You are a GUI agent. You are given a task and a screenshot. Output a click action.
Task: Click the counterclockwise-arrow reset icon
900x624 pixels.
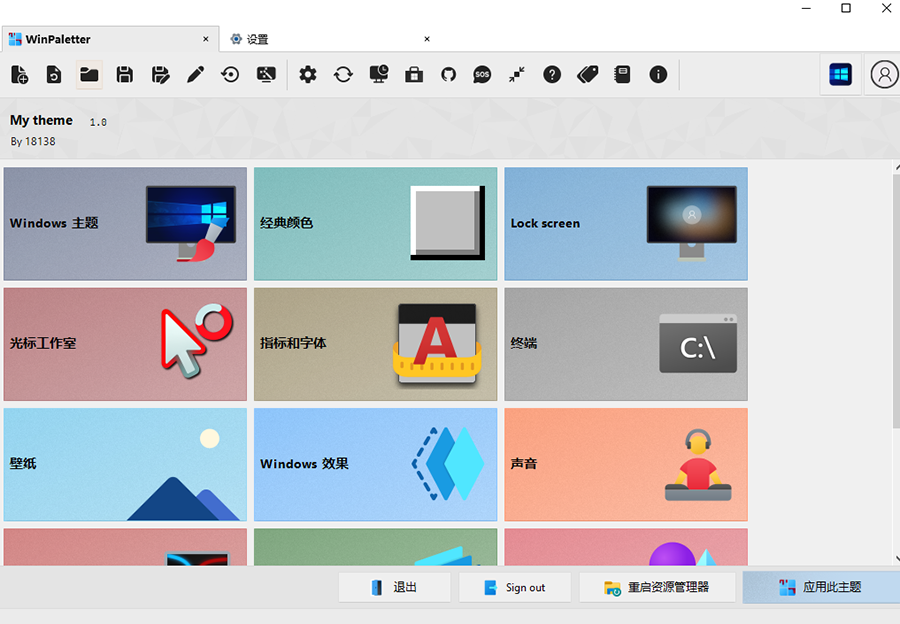pos(230,75)
